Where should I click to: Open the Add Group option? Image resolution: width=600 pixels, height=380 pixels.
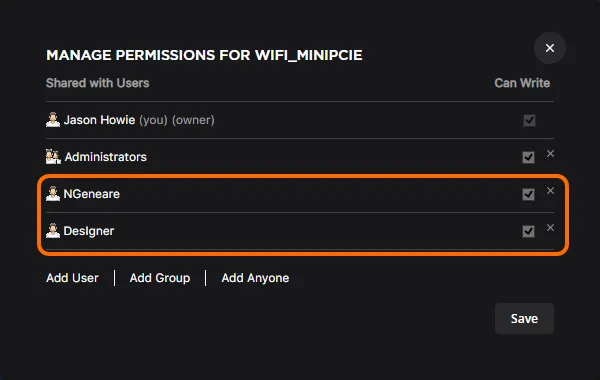click(x=160, y=278)
